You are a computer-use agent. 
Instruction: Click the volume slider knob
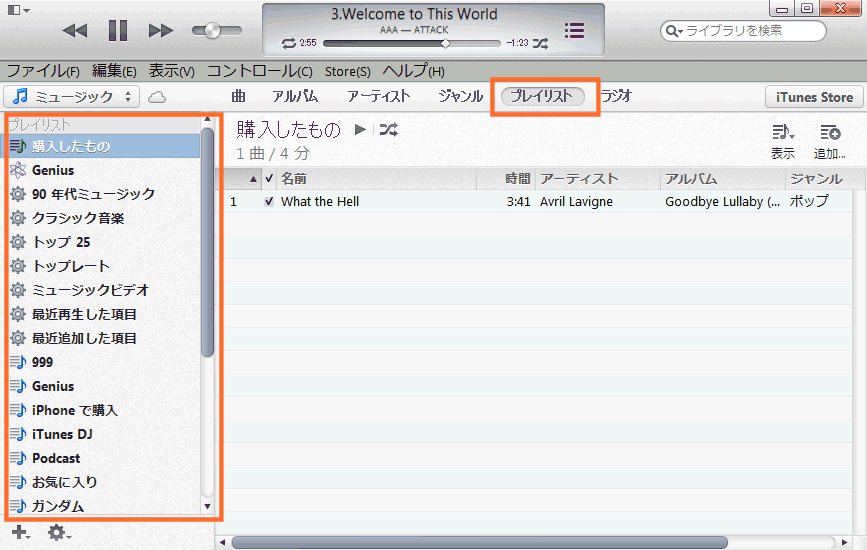coord(212,30)
